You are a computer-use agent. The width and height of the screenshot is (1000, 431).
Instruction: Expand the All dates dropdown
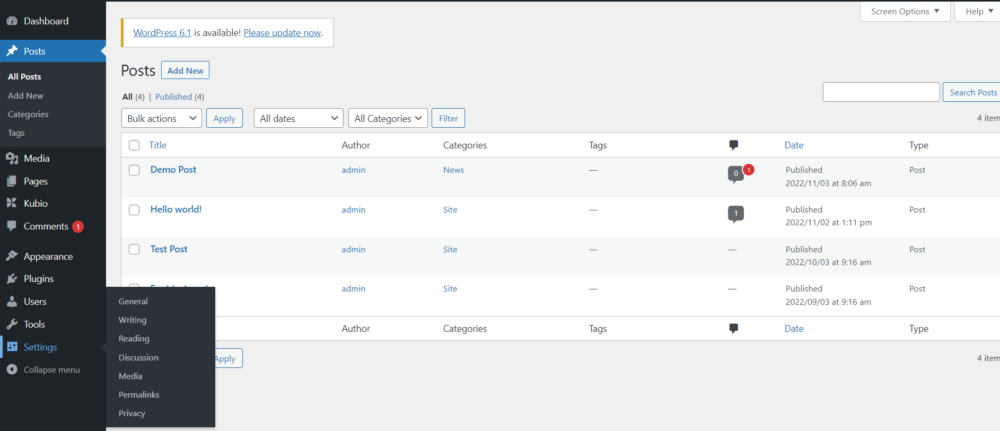click(298, 118)
